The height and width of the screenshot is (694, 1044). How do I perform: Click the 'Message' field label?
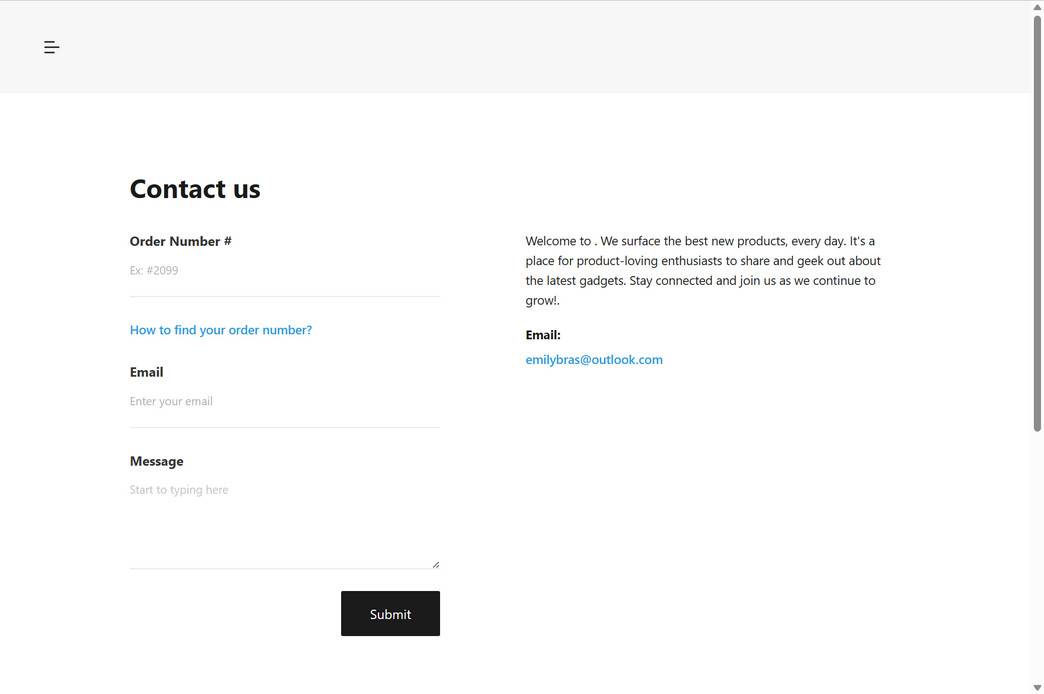(x=157, y=461)
